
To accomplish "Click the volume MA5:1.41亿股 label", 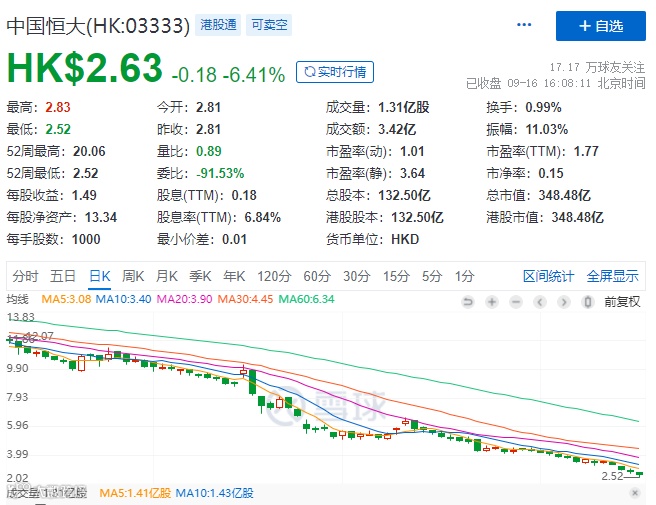I will click(x=135, y=493).
